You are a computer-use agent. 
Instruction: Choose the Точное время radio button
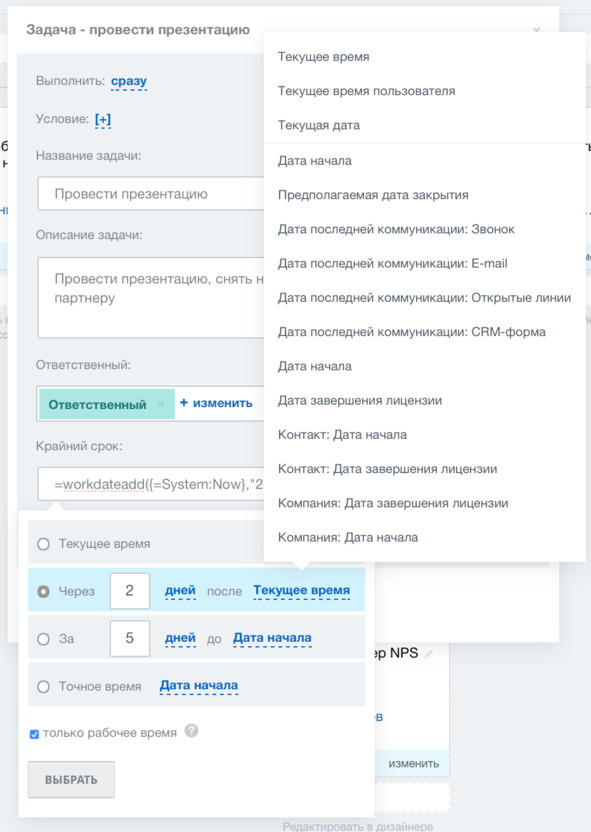tap(44, 687)
